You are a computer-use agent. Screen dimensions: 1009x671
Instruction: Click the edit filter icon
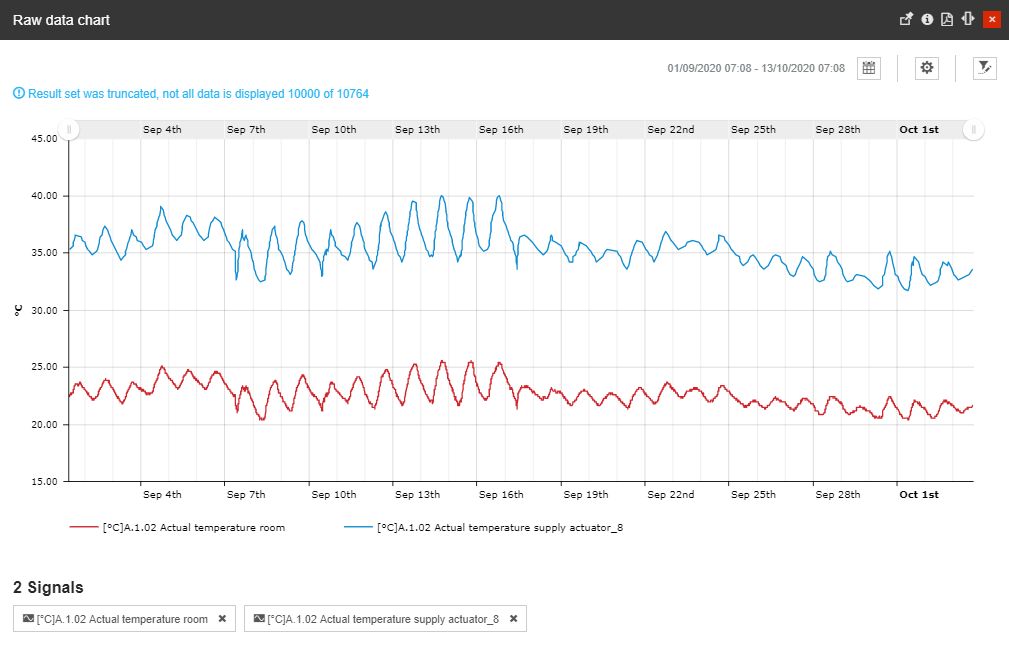(x=985, y=68)
